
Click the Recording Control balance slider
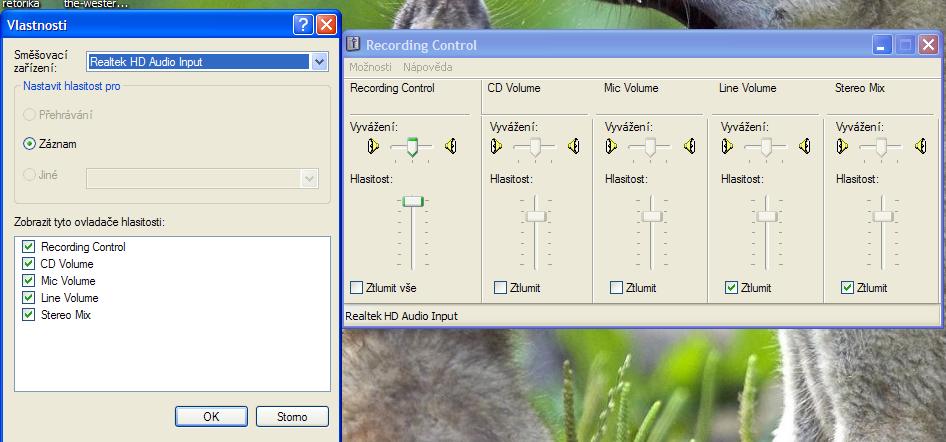coord(412,147)
